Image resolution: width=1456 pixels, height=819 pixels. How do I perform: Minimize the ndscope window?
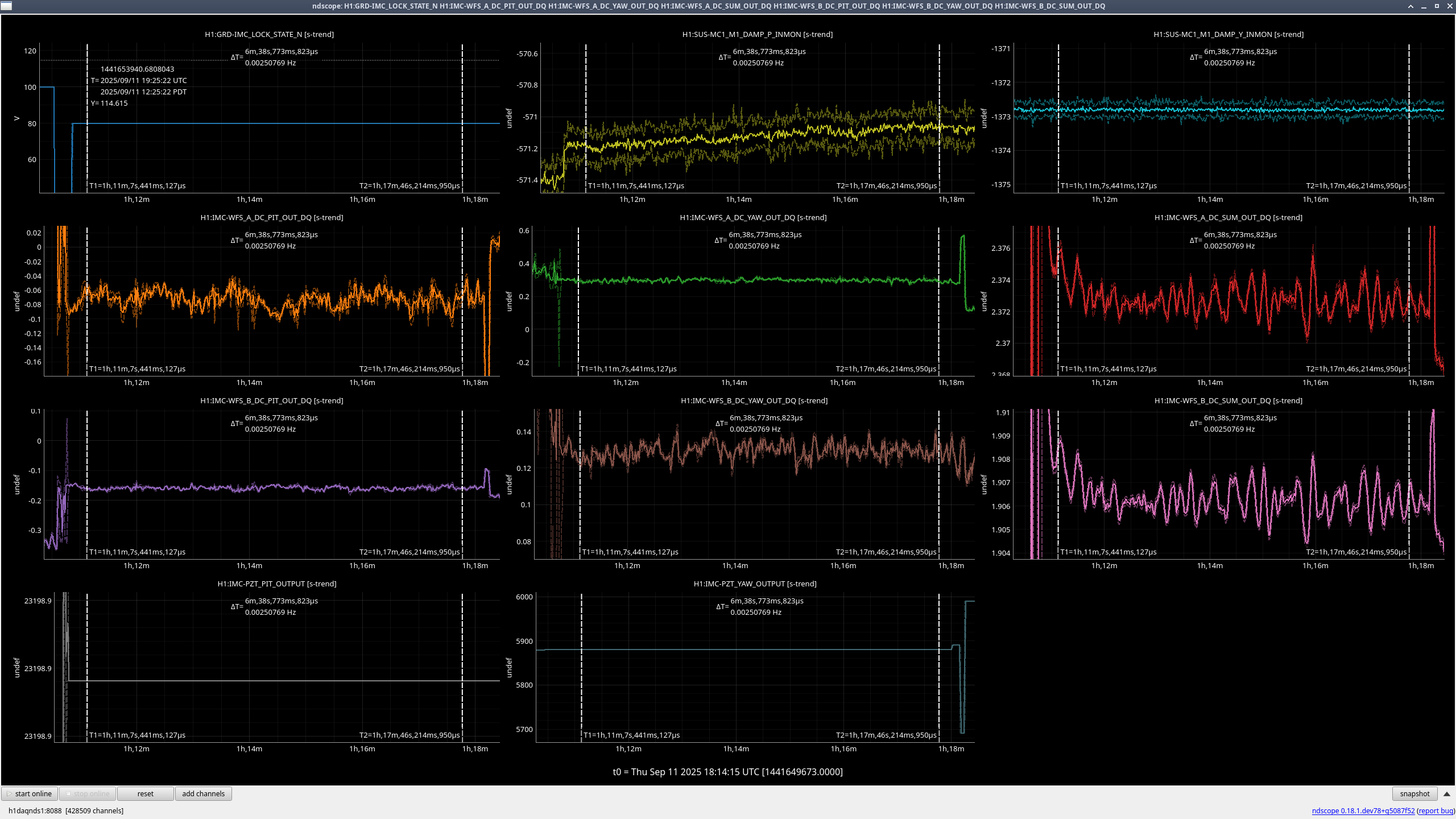[1424, 6]
